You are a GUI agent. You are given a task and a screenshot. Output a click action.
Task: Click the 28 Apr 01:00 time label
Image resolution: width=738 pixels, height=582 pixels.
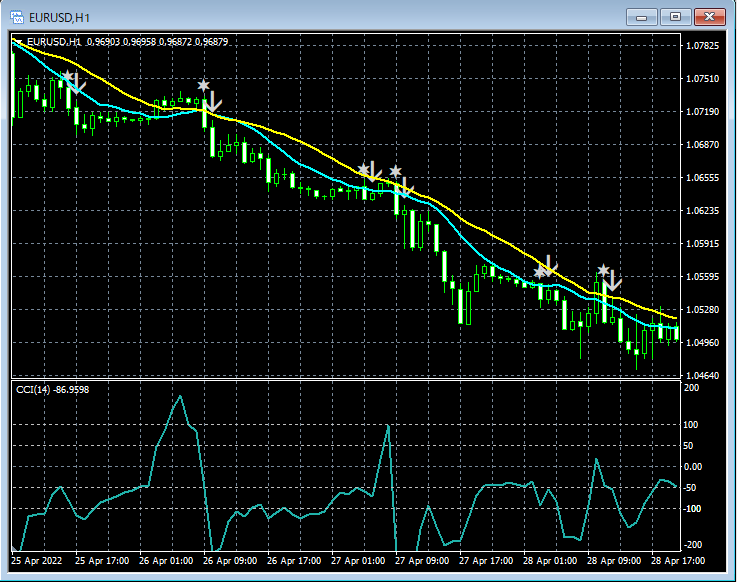[x=550, y=561]
